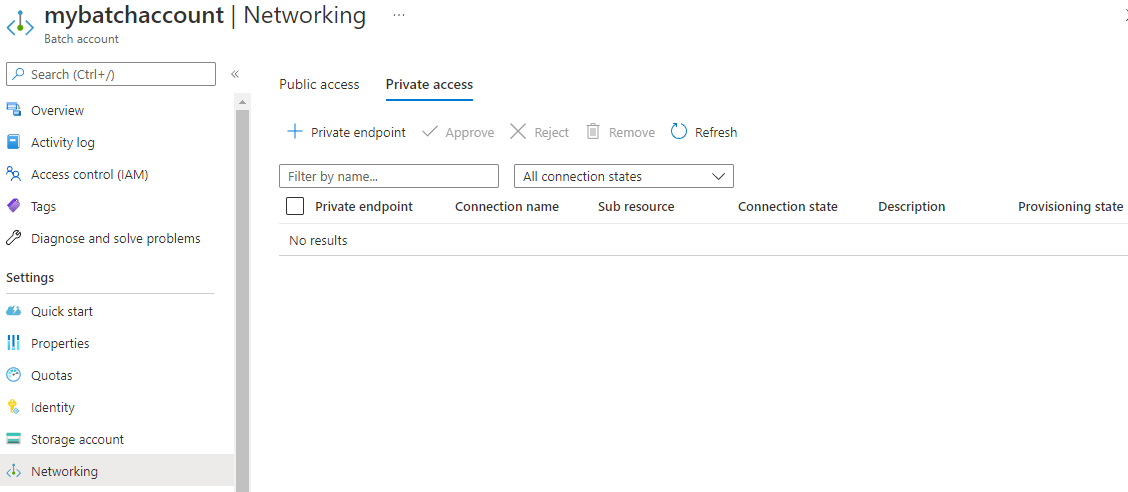Sort by Connection state column header
This screenshot has width=1128, height=492.
point(788,206)
